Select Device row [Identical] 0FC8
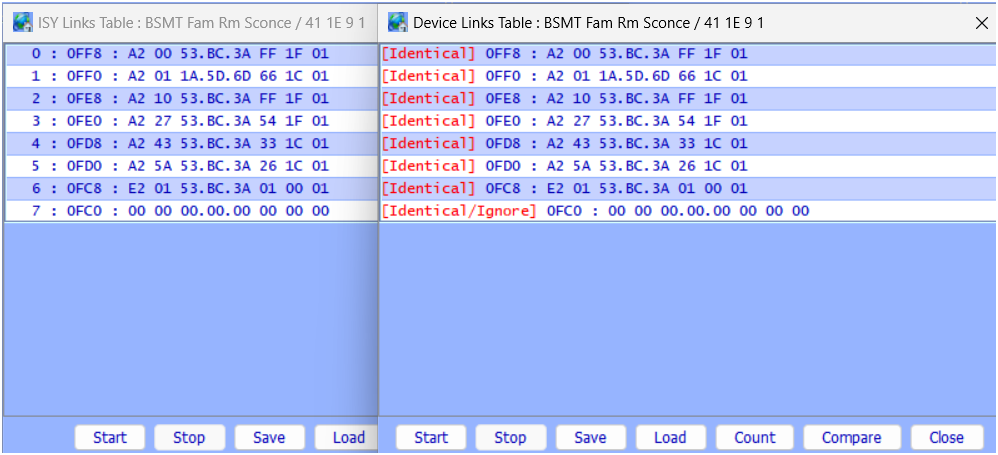 click(689, 188)
